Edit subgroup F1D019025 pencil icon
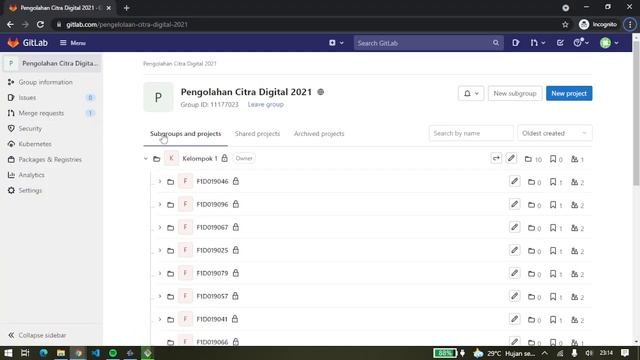Viewport: 640px width, 360px height. 515,250
